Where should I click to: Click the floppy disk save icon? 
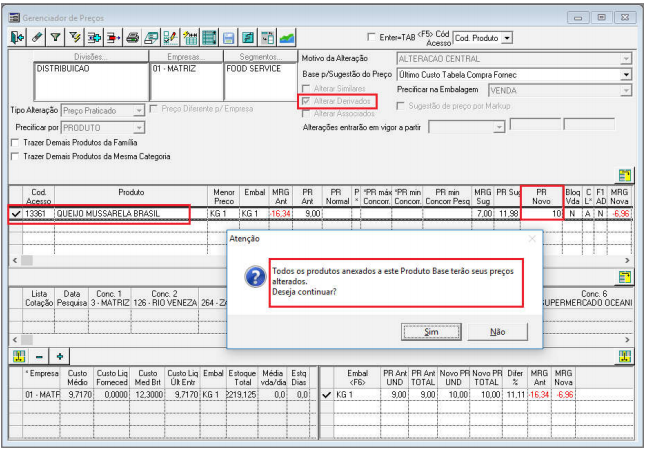[x=228, y=38]
